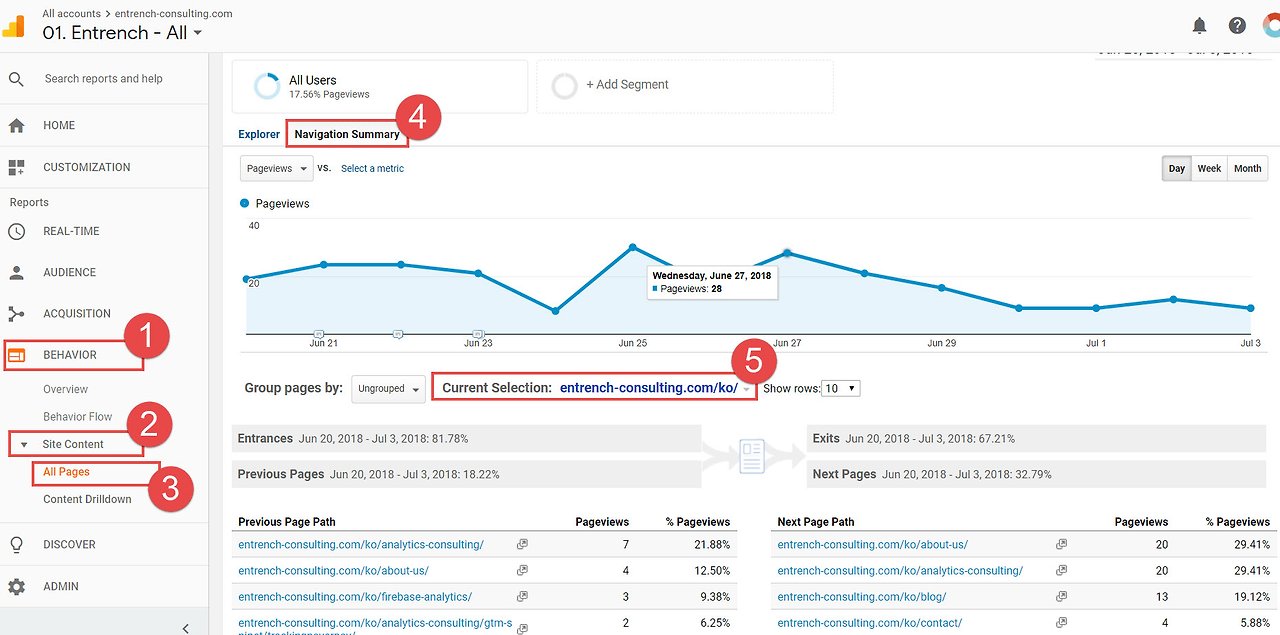Switch chart granularity to Day
Viewport: 1280px width, 635px height.
tap(1177, 169)
